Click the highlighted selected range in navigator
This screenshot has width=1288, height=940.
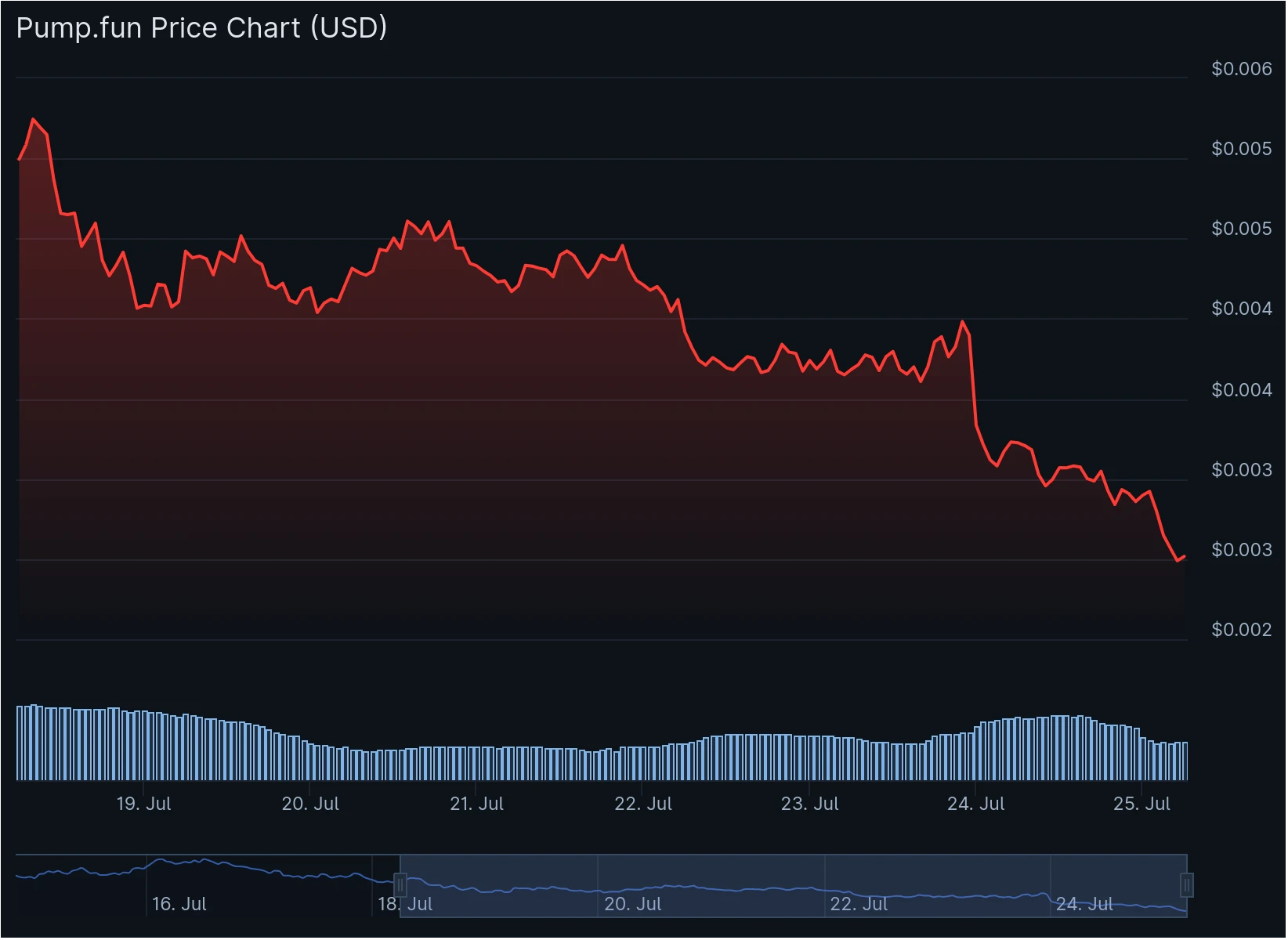coord(794,886)
